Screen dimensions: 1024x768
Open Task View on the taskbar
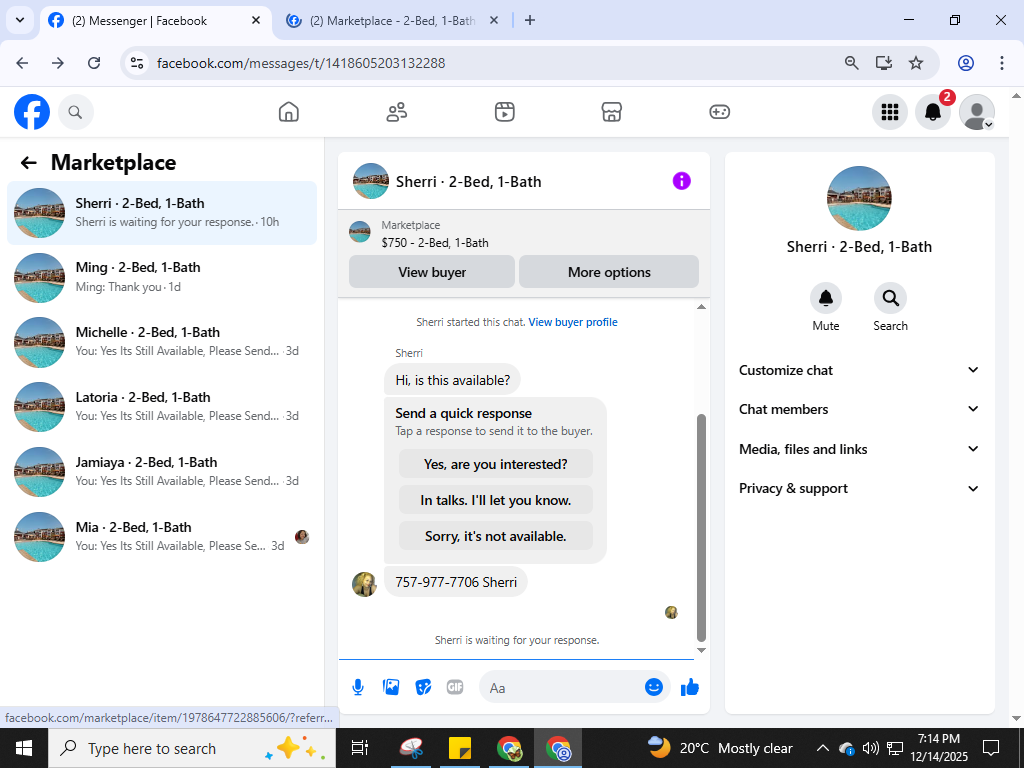(360, 748)
